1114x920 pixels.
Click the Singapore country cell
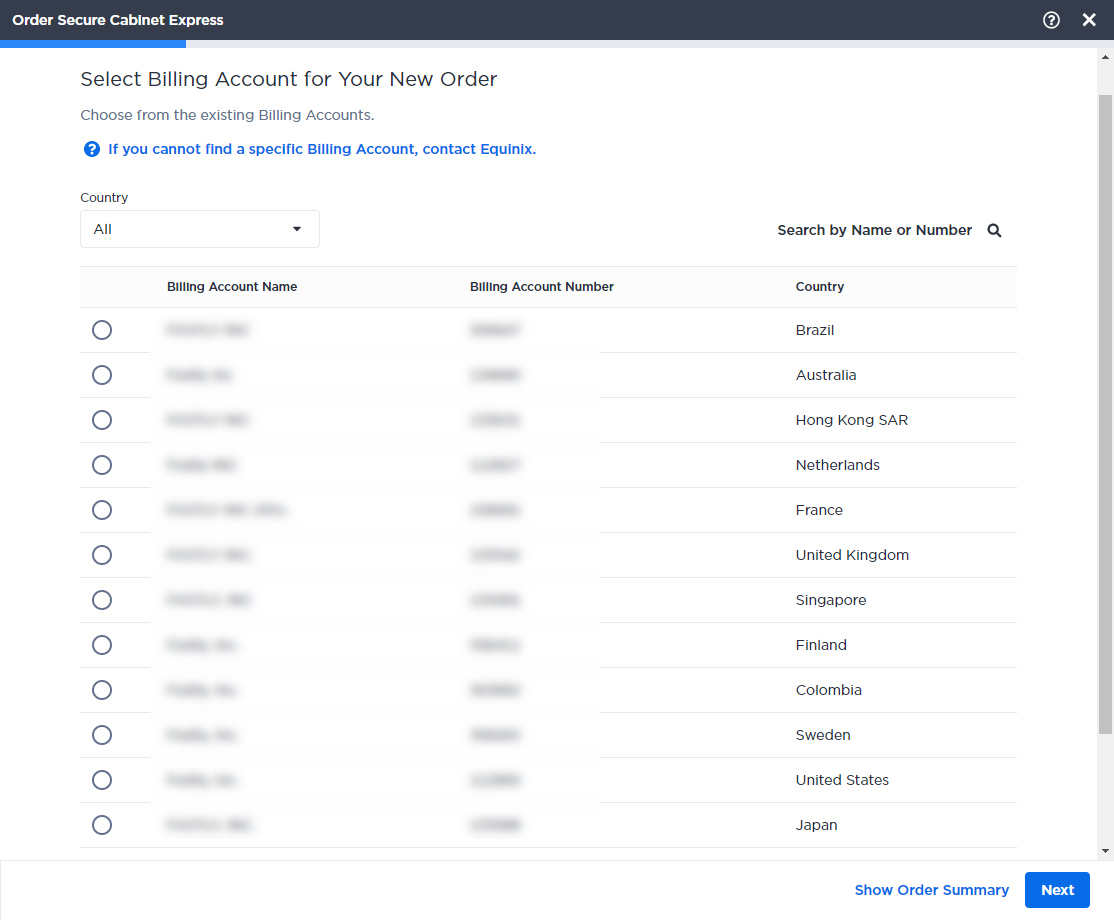pos(831,600)
